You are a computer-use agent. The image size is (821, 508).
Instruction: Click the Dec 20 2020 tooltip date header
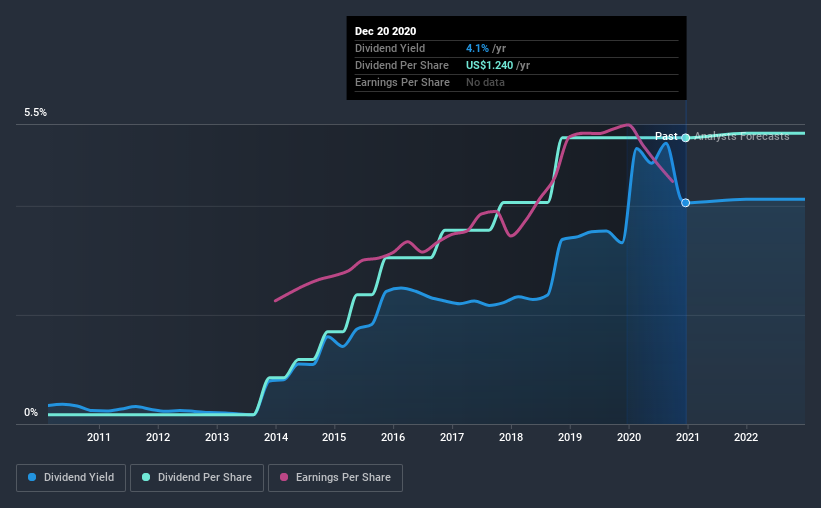point(385,31)
